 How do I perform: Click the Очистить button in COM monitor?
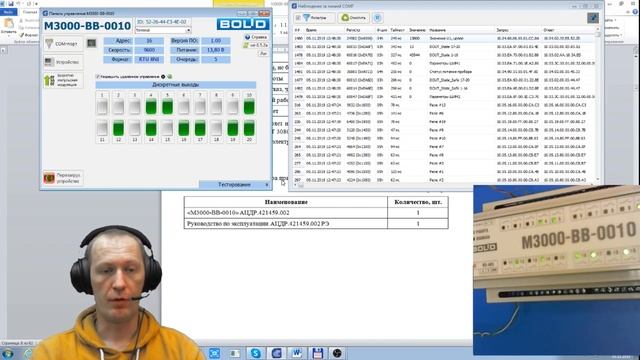(x=354, y=18)
